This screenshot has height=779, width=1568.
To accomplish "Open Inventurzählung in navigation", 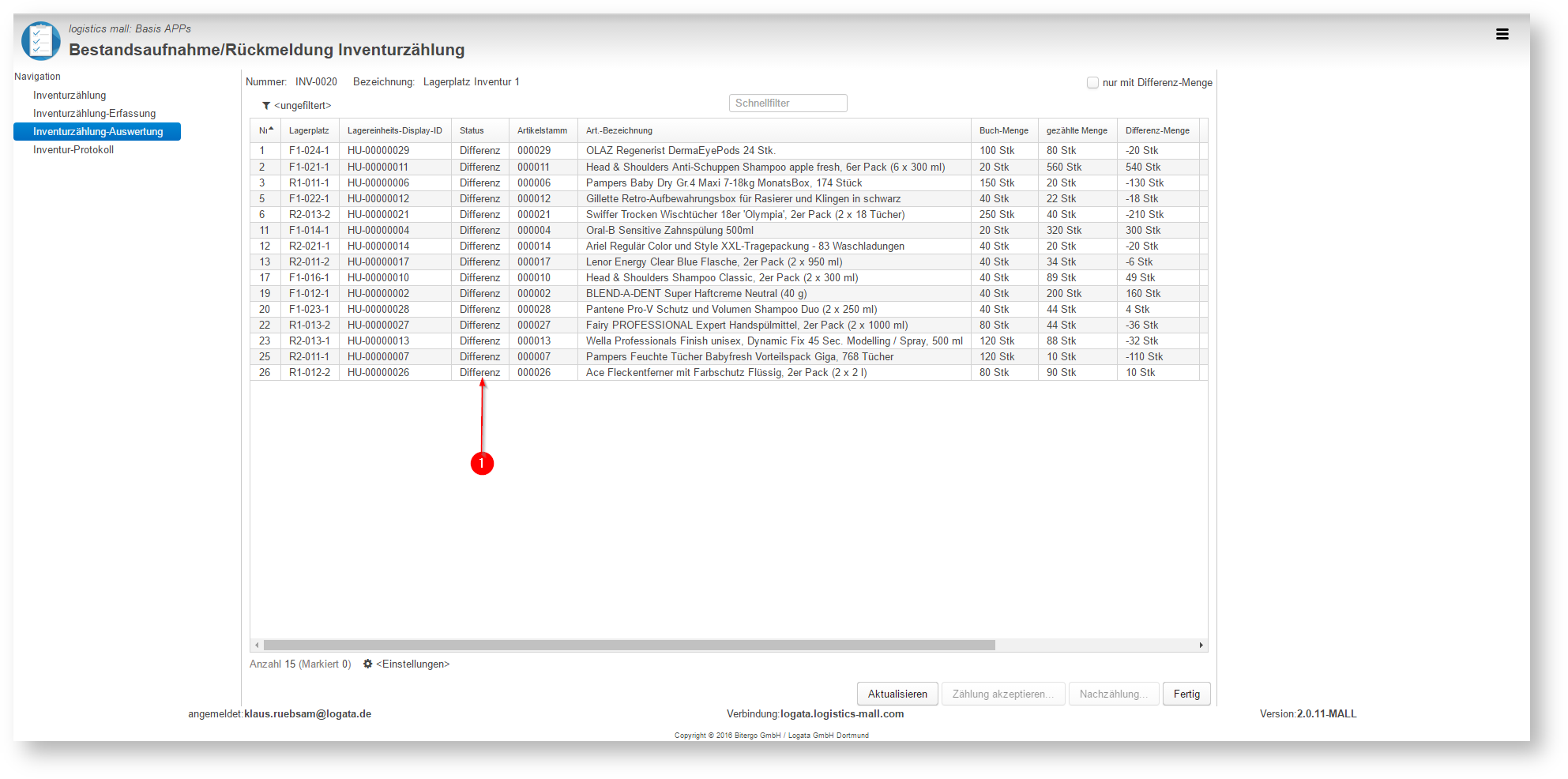I will [x=70, y=96].
